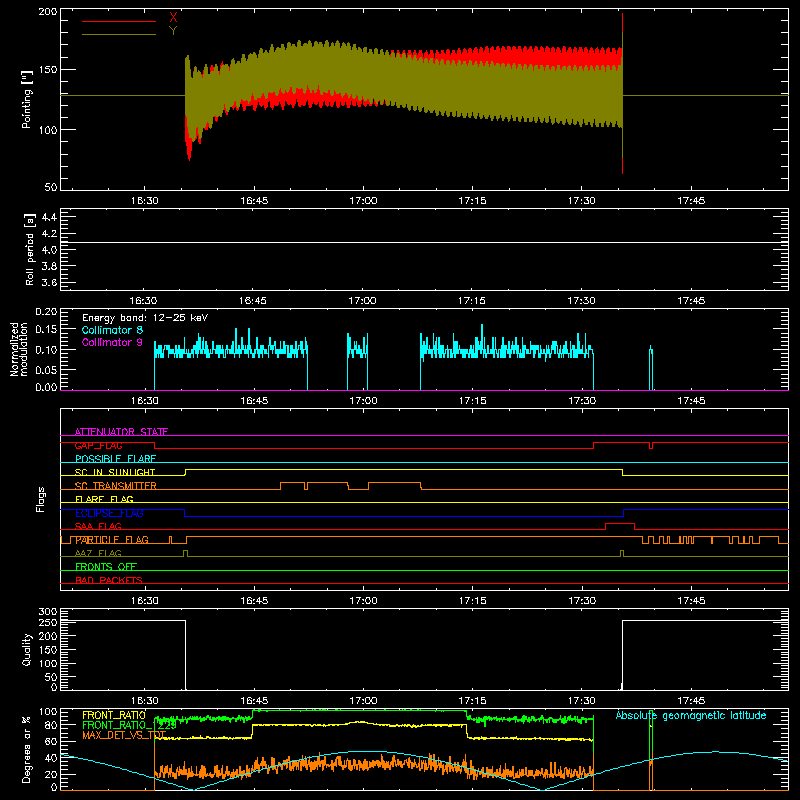This screenshot has height=800, width=800.
Task: Click the 'Degrees or %' axis title
Action: pos(27,750)
